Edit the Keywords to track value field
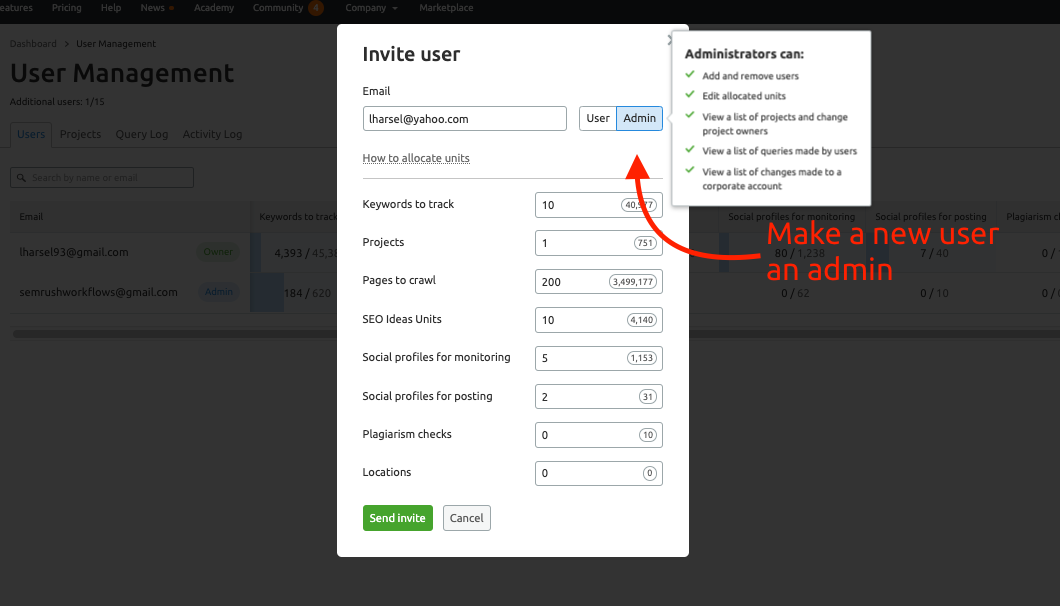 [x=598, y=205]
